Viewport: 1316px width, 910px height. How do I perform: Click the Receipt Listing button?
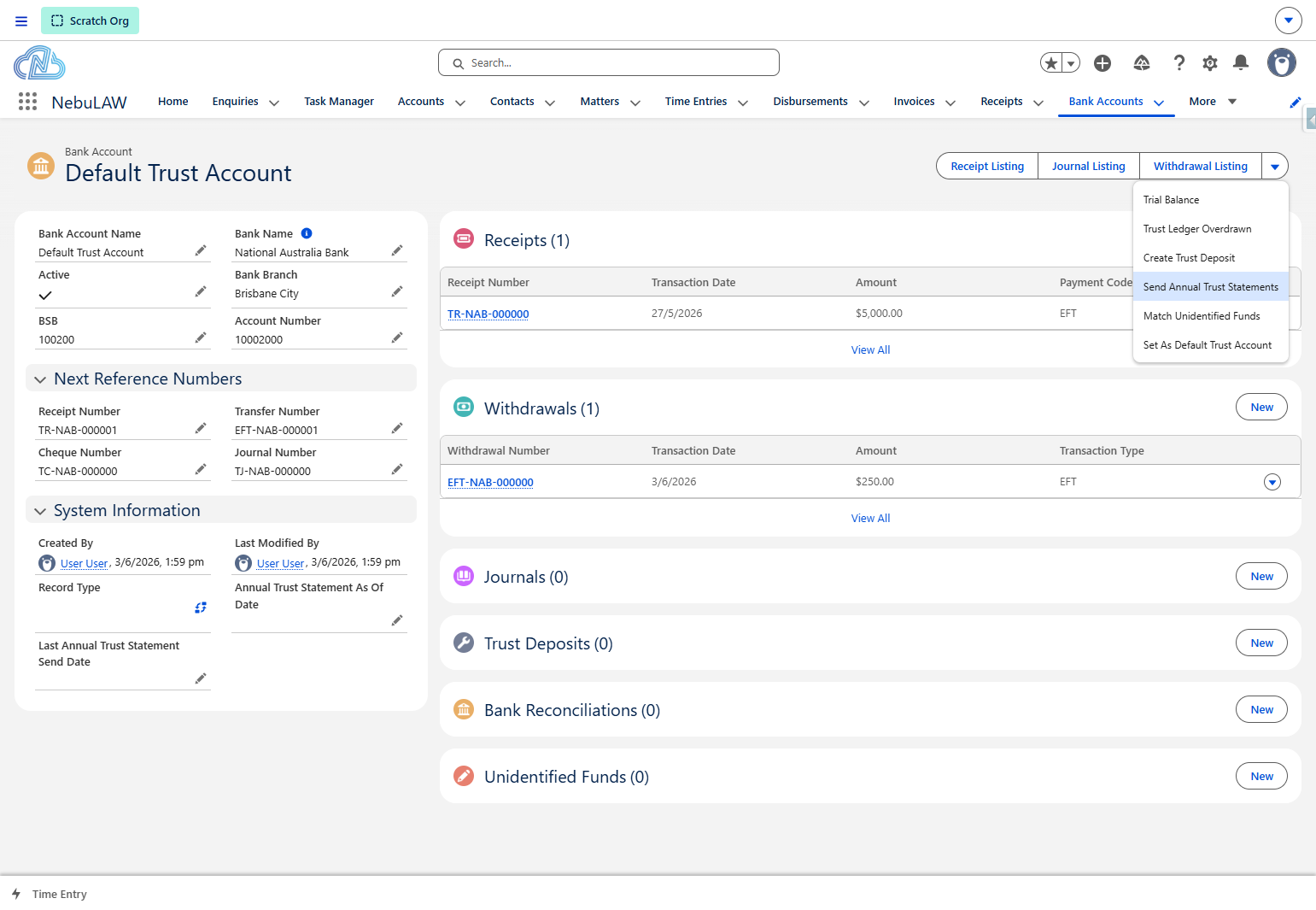[x=987, y=167]
